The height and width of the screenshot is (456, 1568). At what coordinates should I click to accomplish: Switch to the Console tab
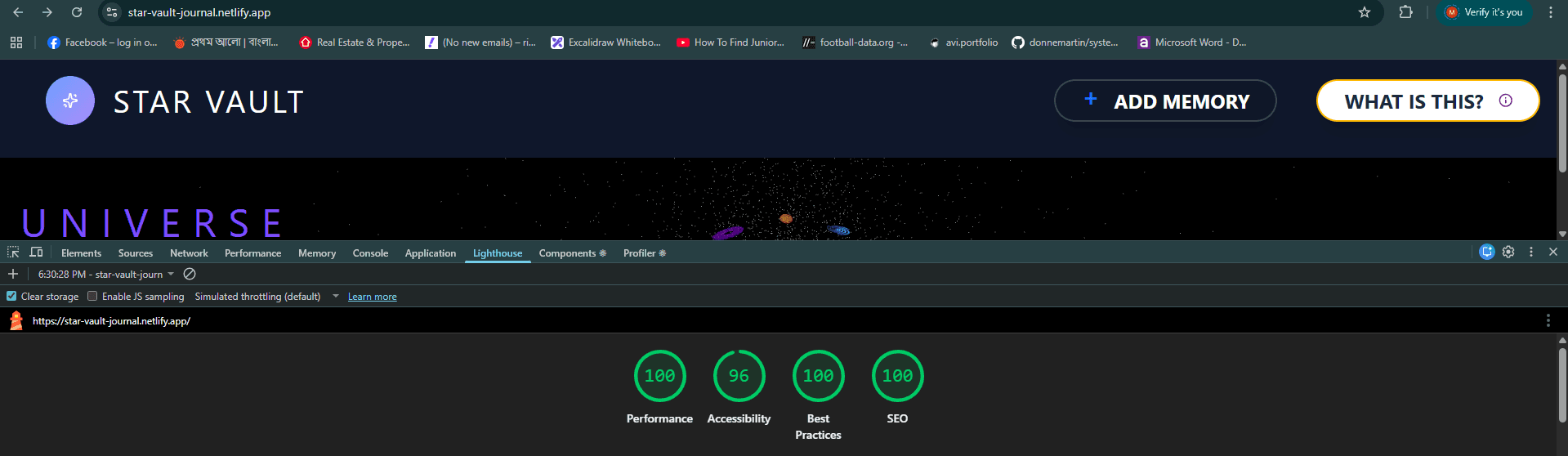tap(370, 253)
